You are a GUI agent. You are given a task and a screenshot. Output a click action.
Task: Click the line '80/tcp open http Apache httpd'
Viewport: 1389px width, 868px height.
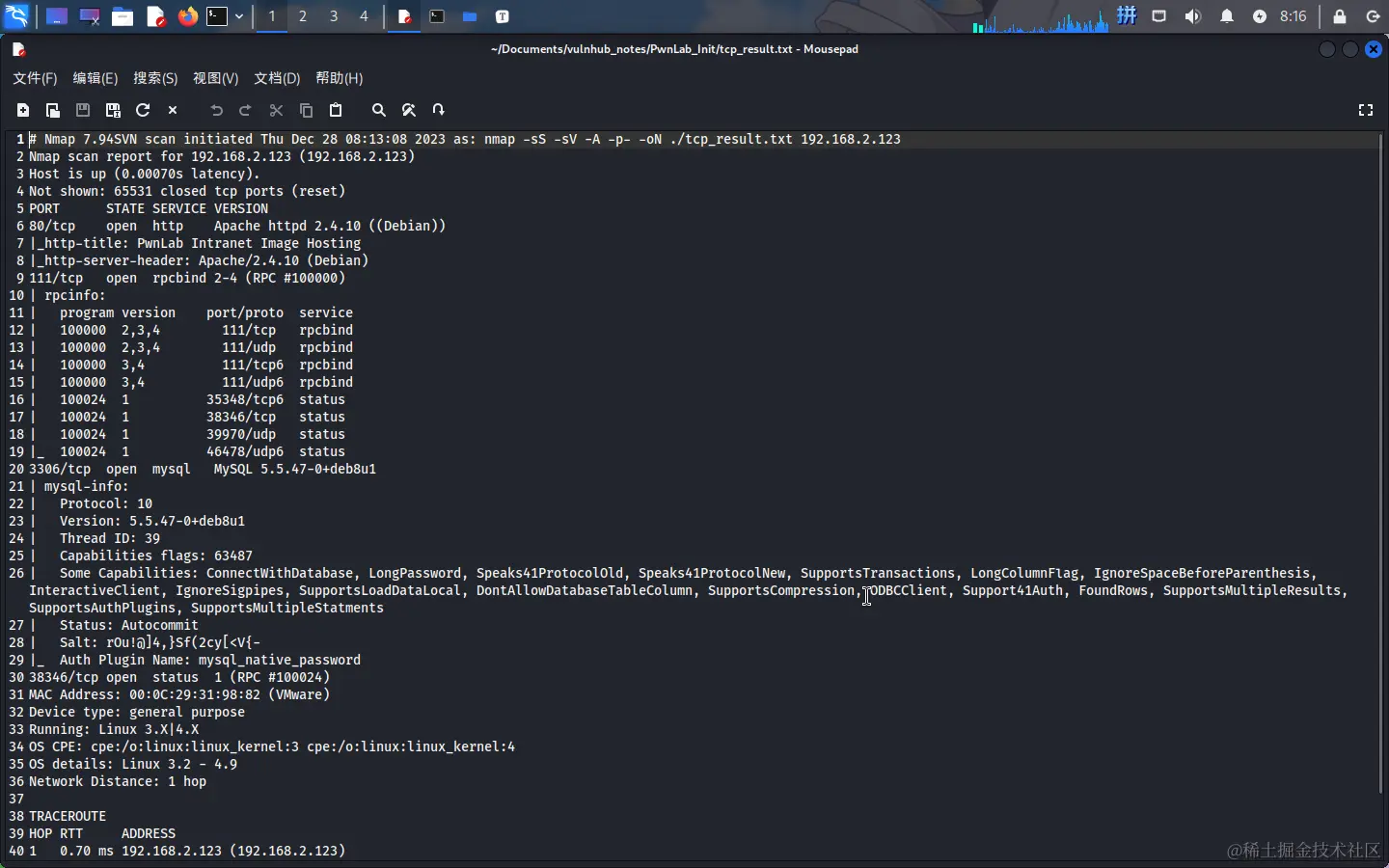point(237,226)
